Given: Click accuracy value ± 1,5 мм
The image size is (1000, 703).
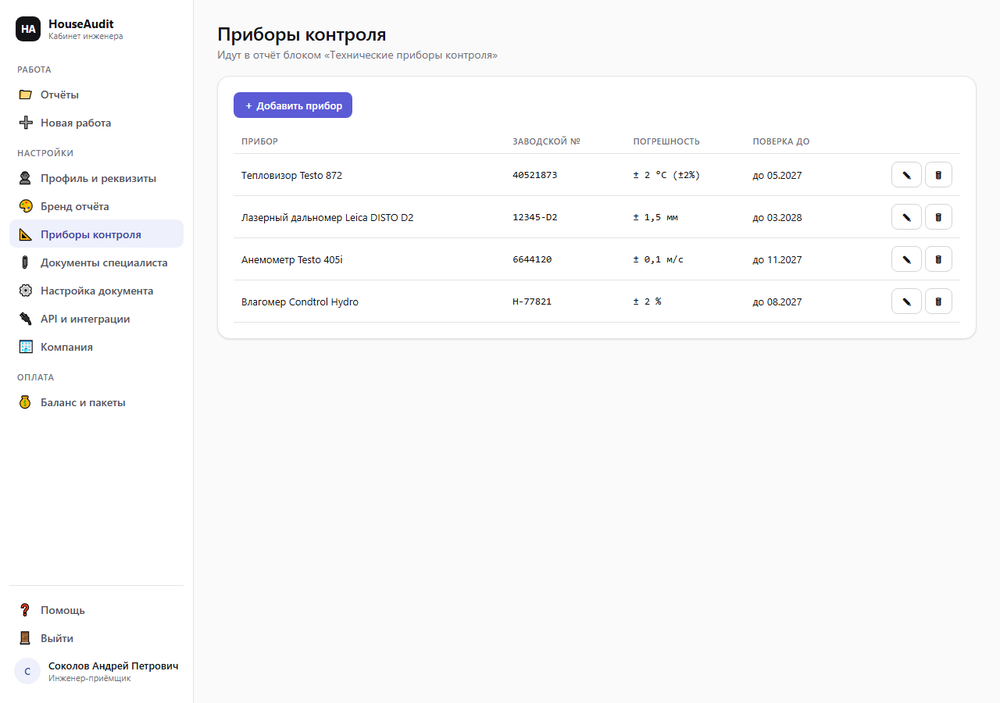Looking at the screenshot, I should 656,217.
